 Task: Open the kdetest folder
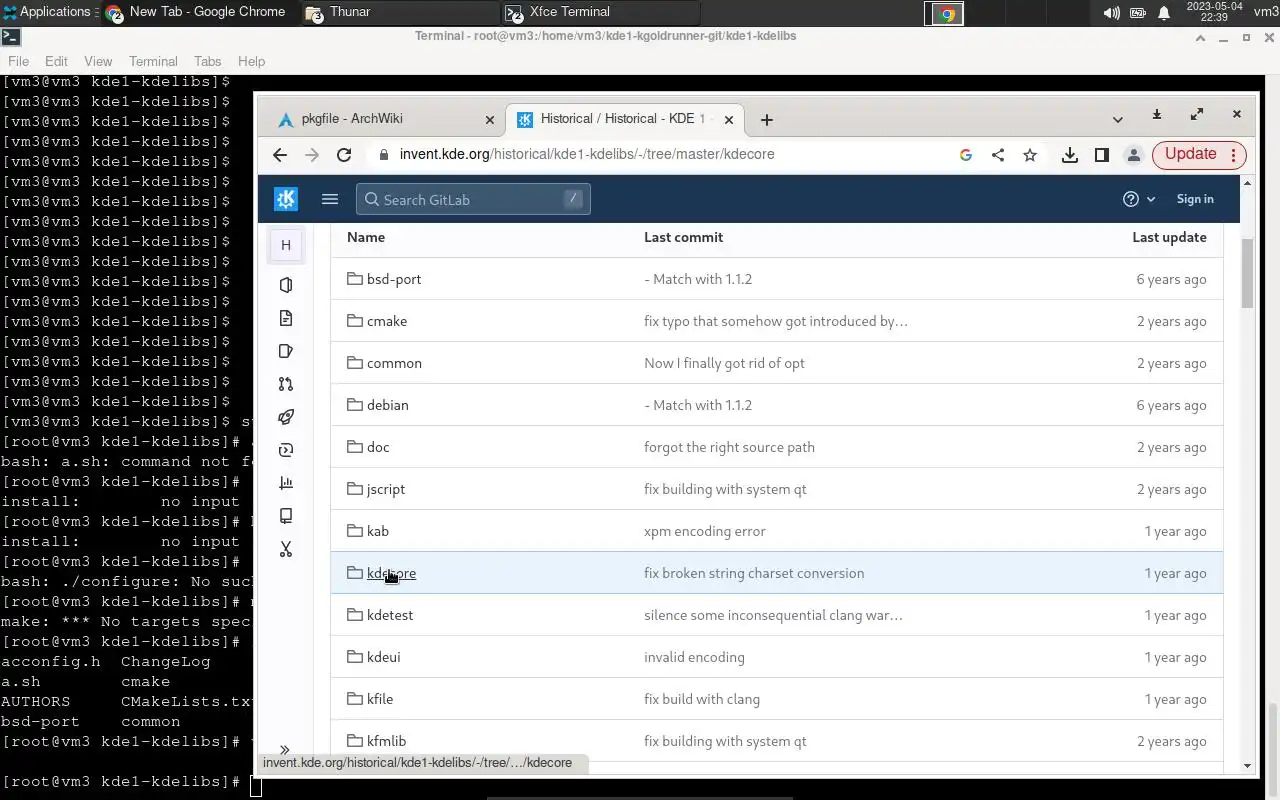click(x=390, y=615)
